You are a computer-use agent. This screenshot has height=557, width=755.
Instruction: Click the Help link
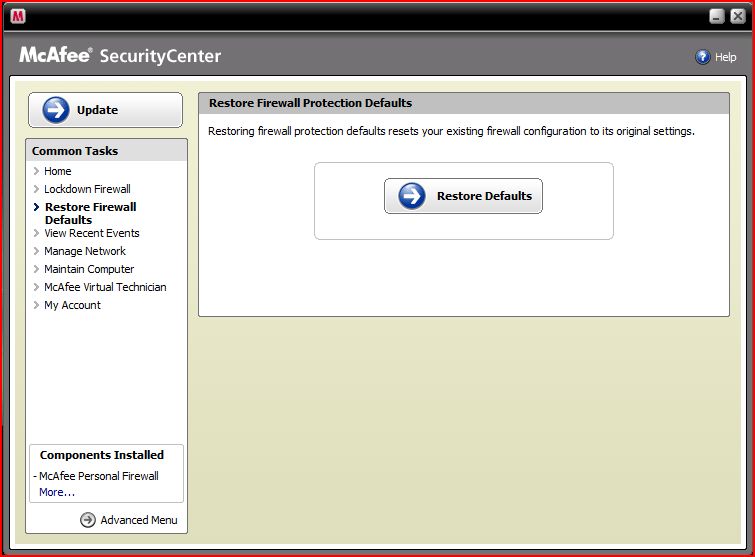(x=725, y=57)
